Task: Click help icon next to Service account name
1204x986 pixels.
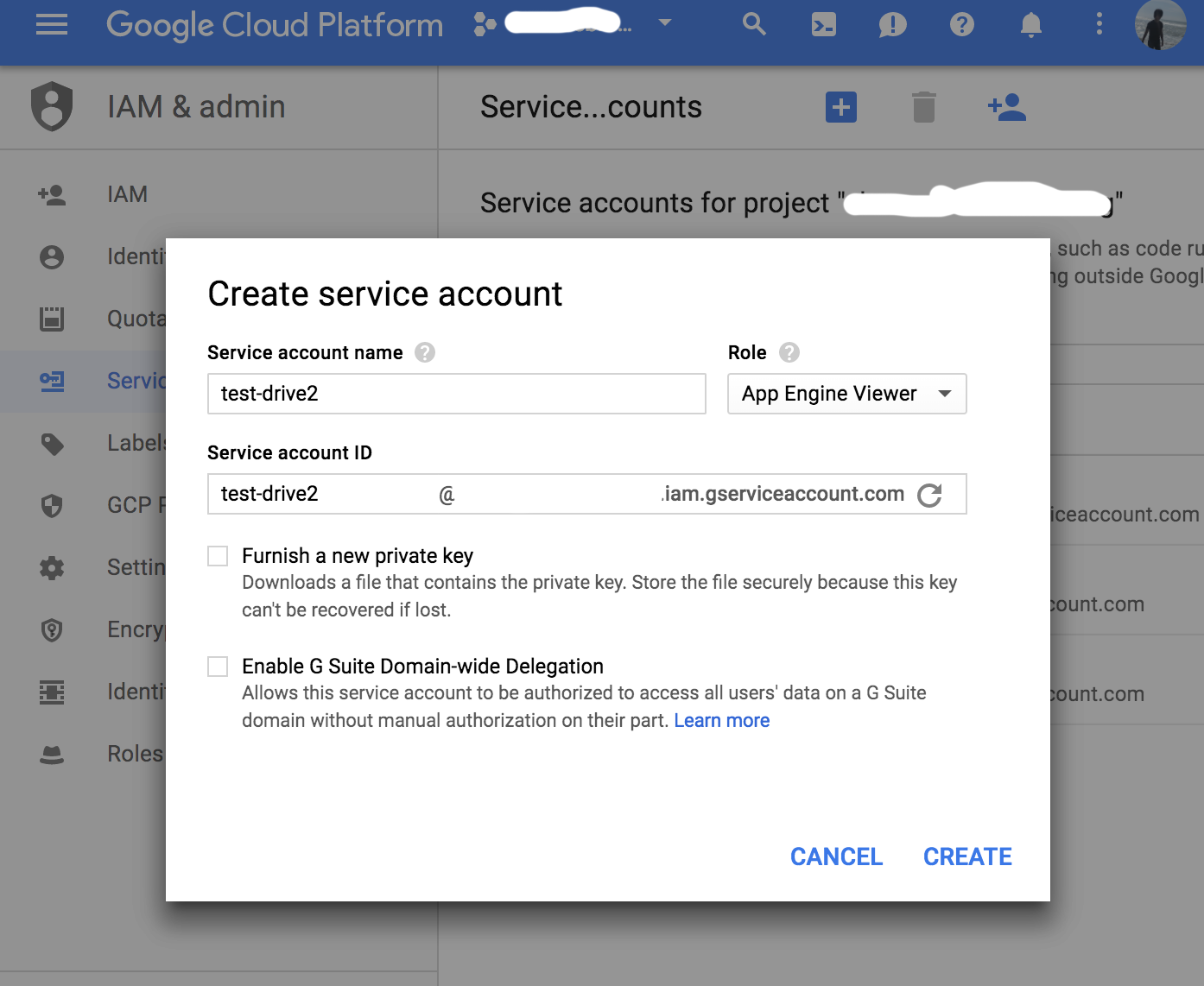Action: coord(425,352)
